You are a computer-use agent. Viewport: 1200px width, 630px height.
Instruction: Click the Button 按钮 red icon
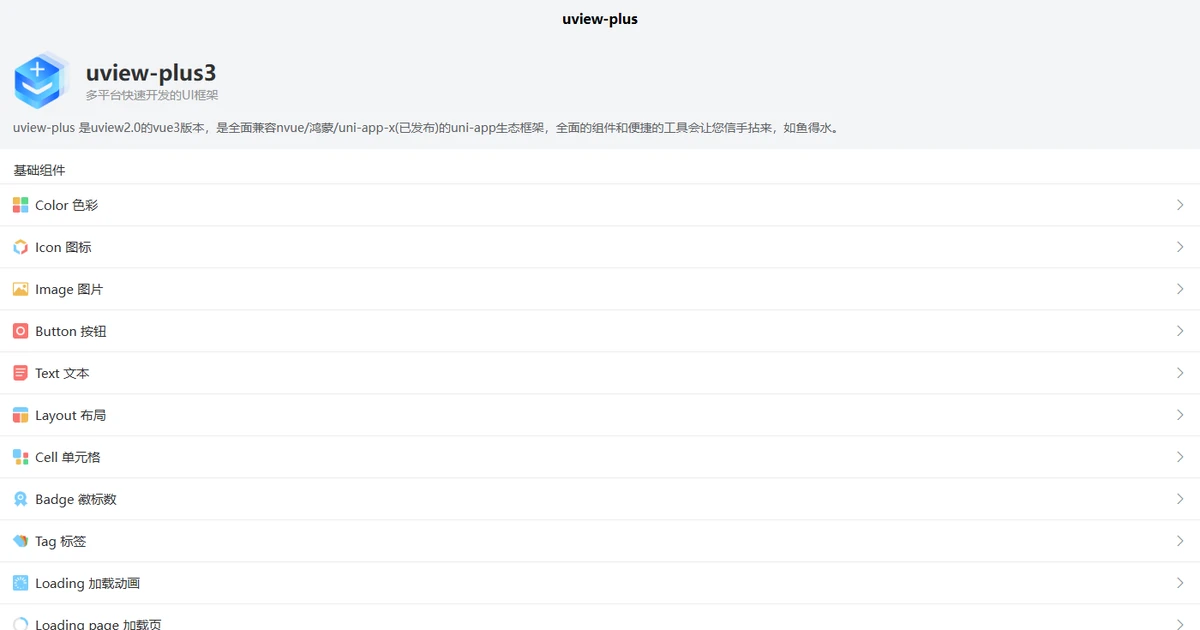[20, 331]
